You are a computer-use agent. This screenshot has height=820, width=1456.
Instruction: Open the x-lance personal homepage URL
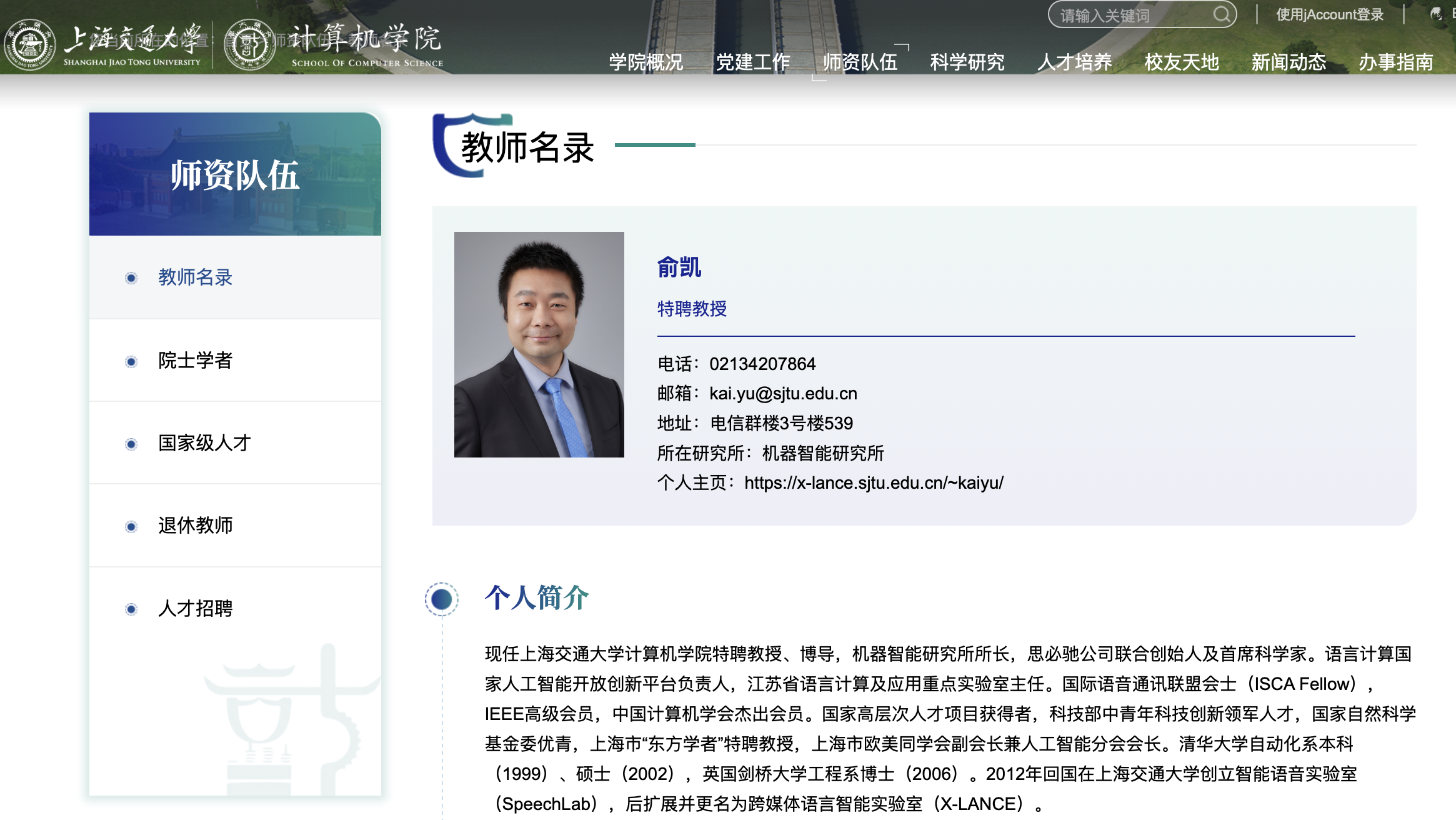click(x=873, y=482)
